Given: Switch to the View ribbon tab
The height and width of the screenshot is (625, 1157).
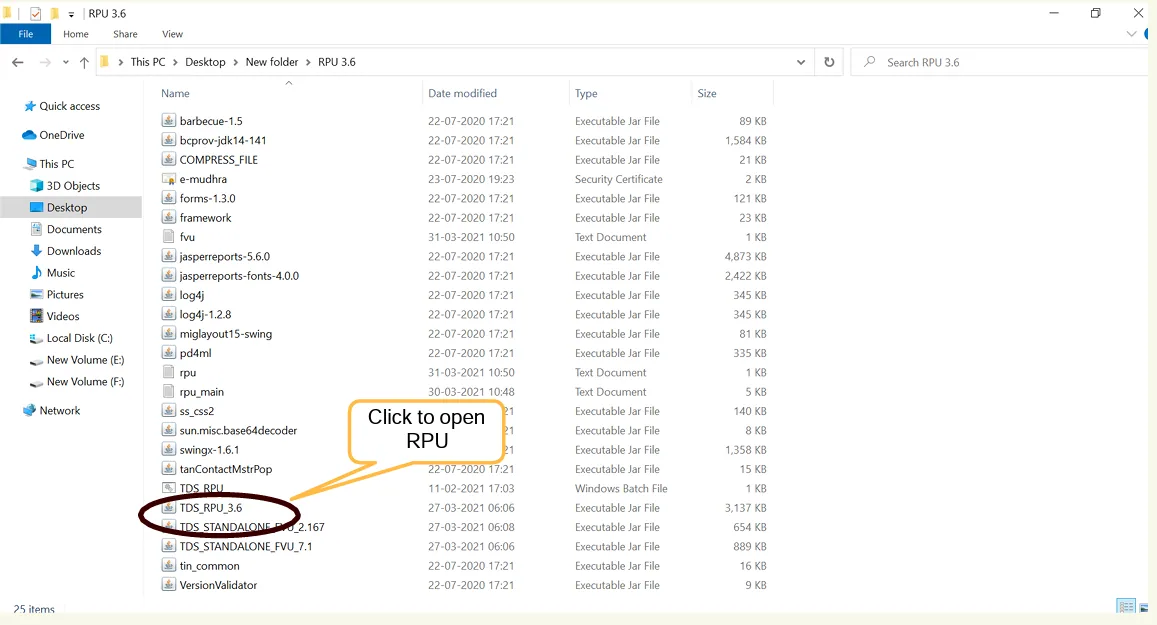Looking at the screenshot, I should 173,34.
